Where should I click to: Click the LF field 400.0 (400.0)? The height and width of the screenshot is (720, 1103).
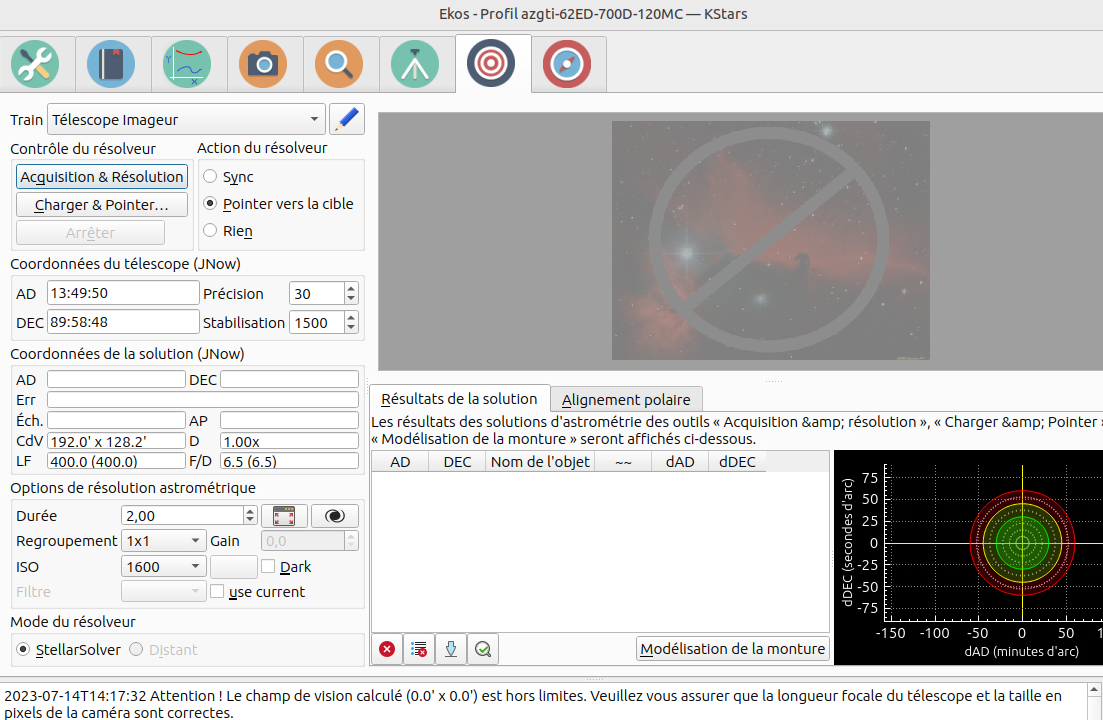pos(116,461)
